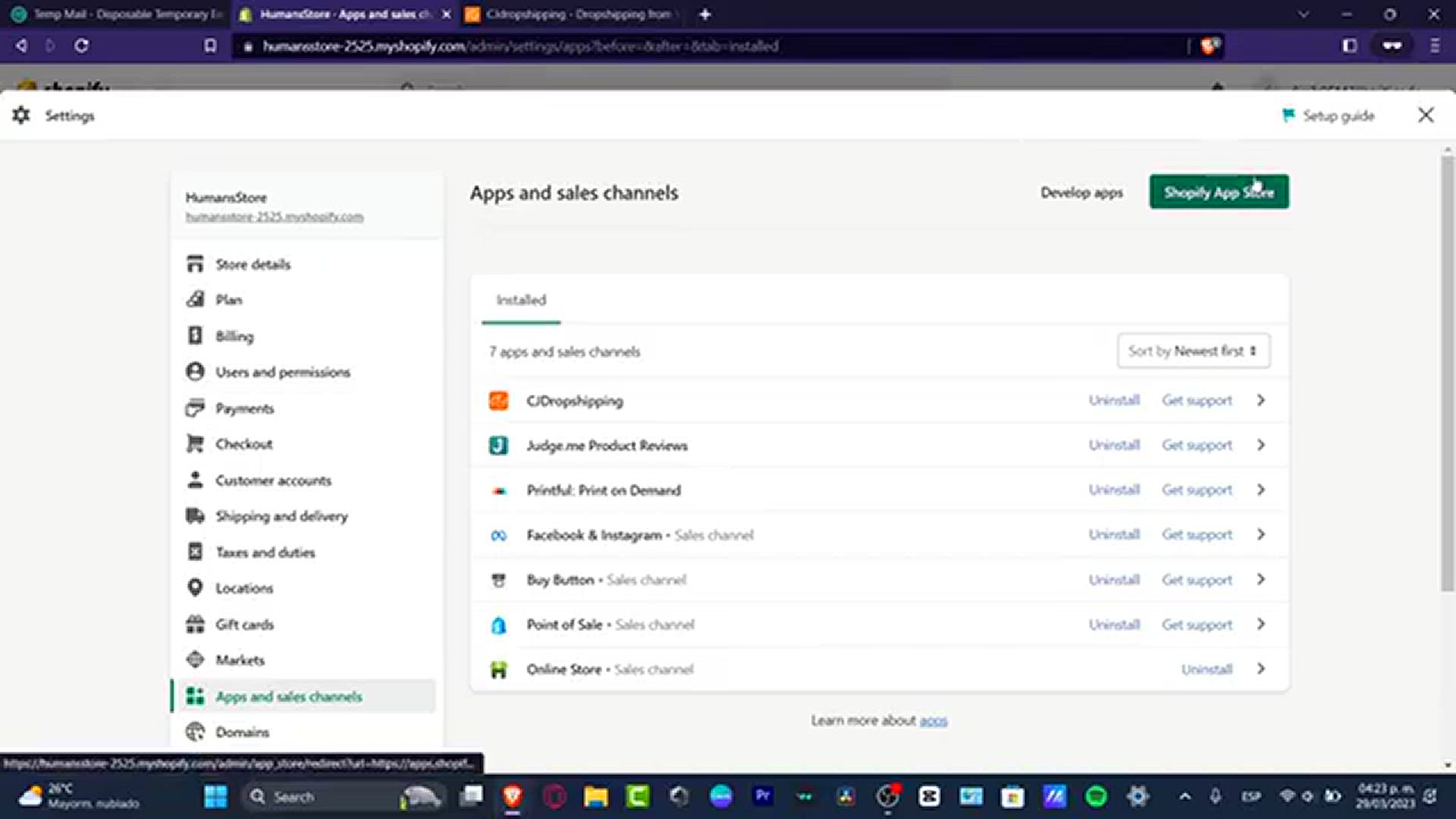Select the Installed tab

coord(521,300)
